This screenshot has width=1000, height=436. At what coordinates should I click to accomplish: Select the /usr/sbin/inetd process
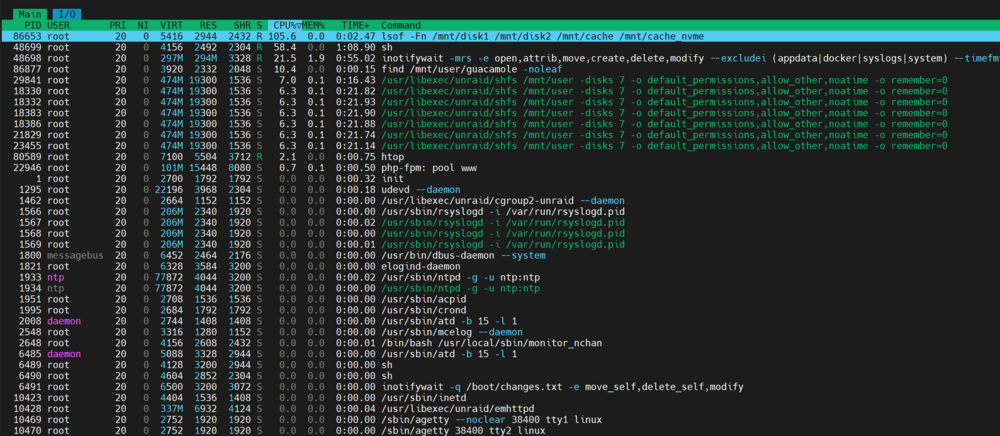pos(500,397)
